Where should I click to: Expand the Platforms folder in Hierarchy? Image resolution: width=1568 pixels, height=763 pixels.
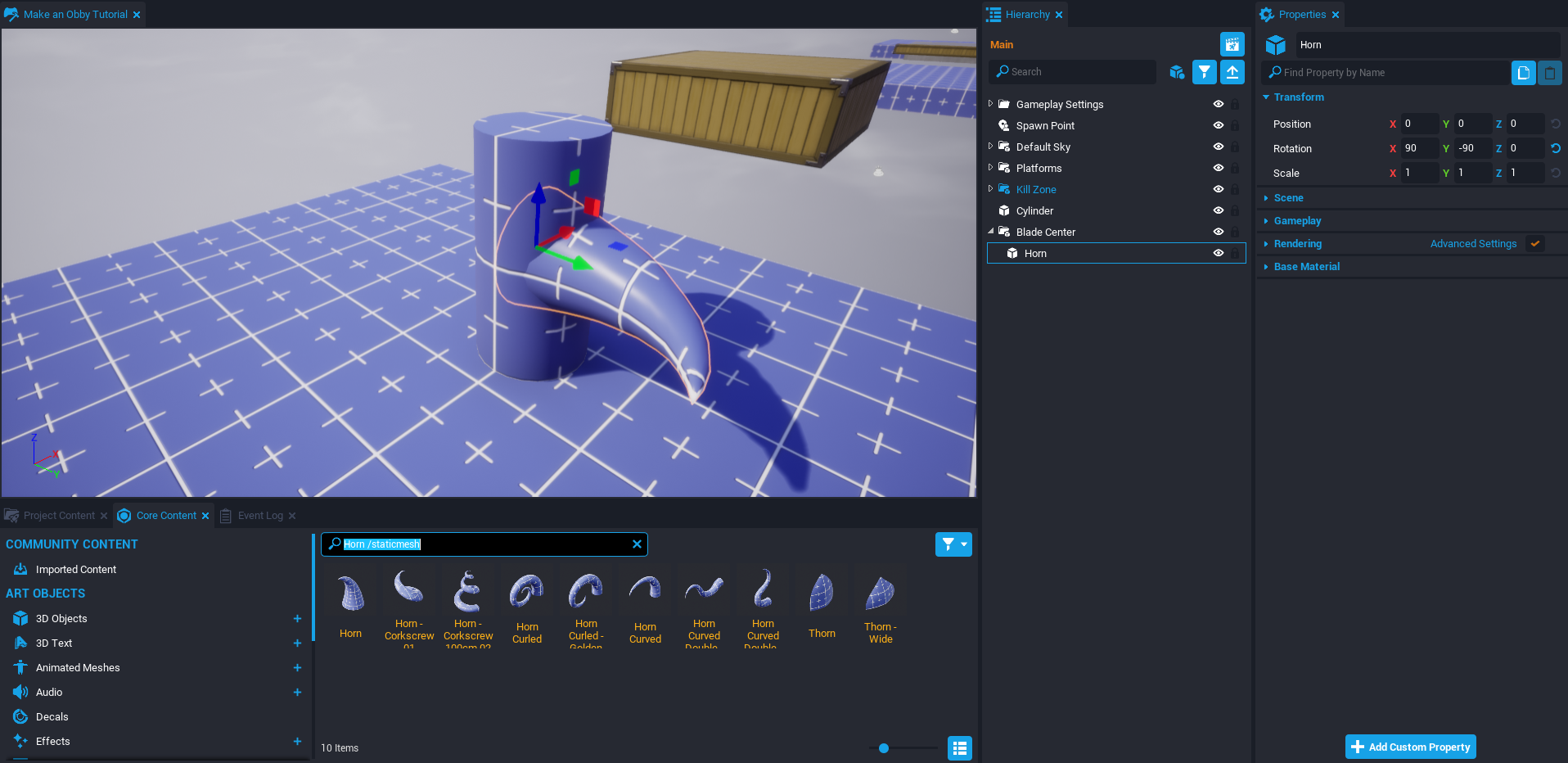coord(990,168)
